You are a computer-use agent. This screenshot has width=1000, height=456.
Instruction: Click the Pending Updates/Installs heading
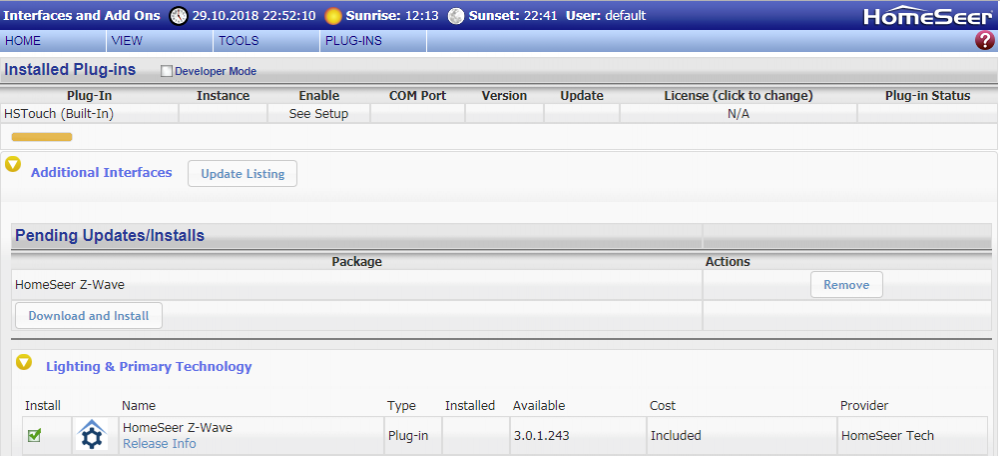(x=110, y=235)
